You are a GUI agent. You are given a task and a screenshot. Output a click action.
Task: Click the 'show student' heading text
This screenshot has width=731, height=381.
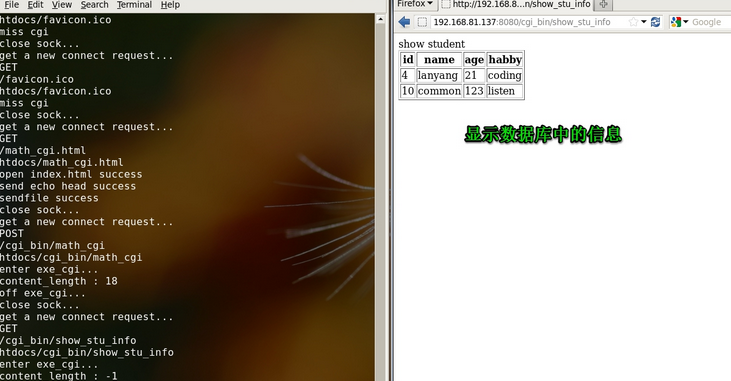click(431, 44)
